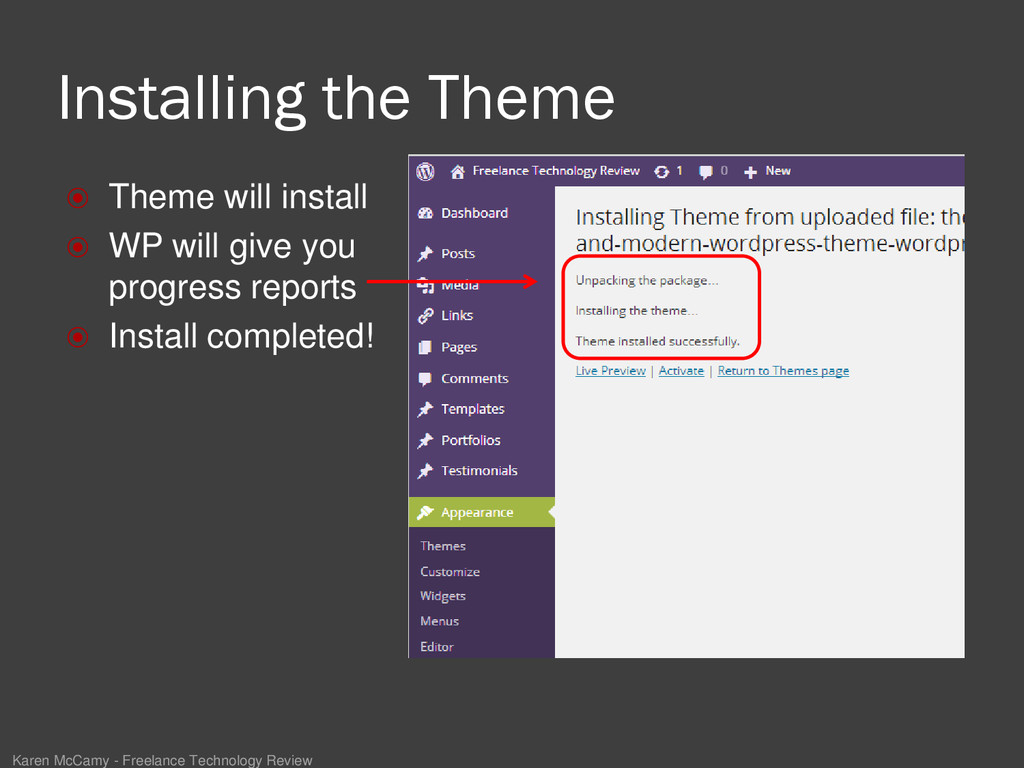Go to the Posts menu

(458, 253)
